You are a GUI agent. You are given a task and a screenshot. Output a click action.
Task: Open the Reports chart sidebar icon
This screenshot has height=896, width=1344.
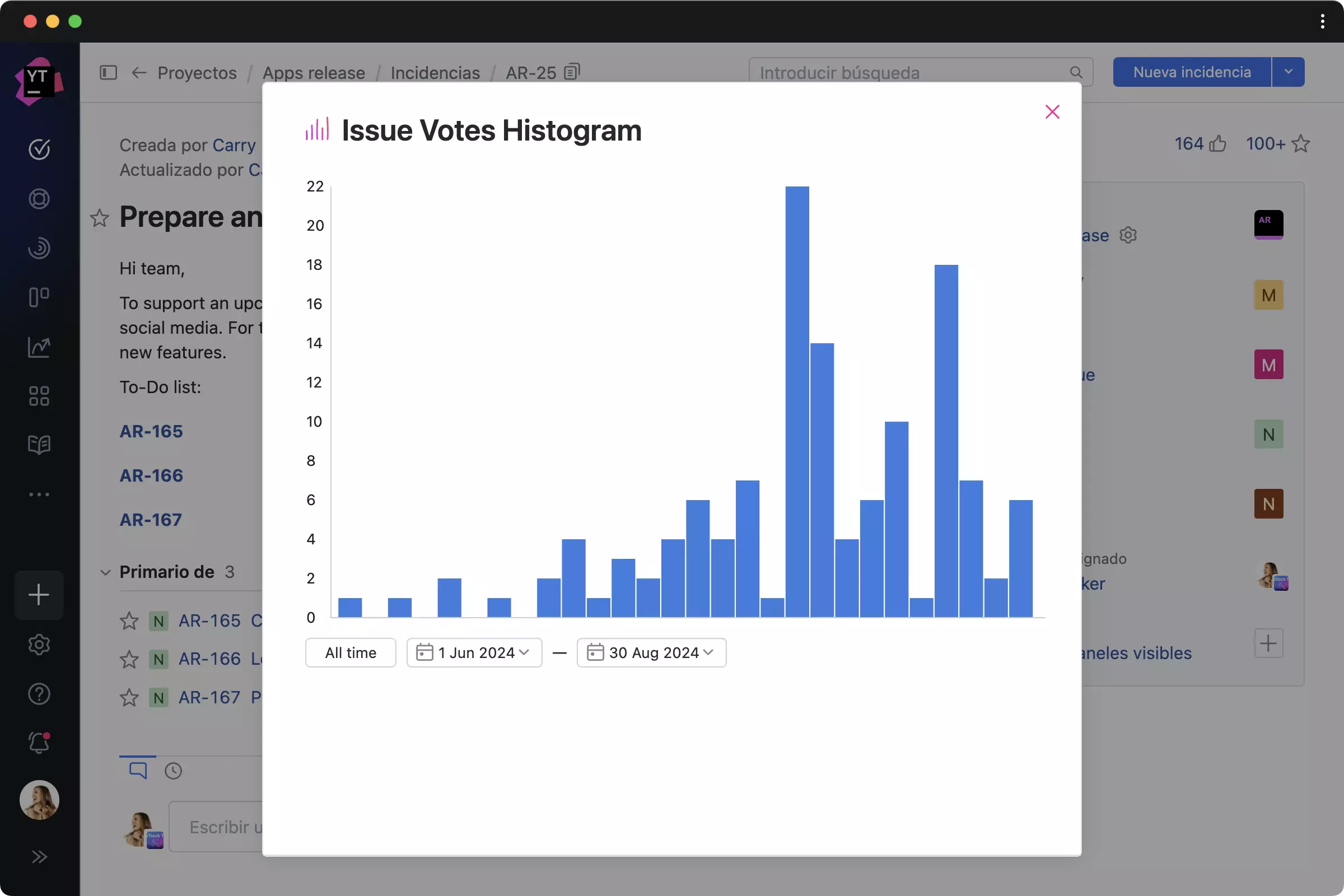(39, 347)
